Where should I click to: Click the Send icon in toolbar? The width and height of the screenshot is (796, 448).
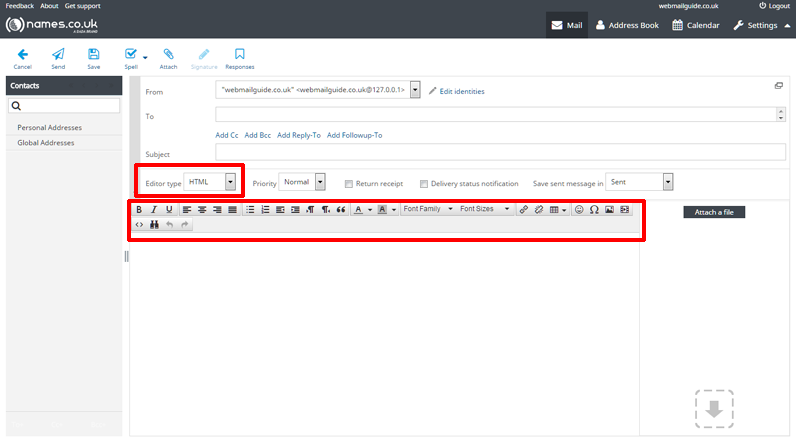point(58,56)
